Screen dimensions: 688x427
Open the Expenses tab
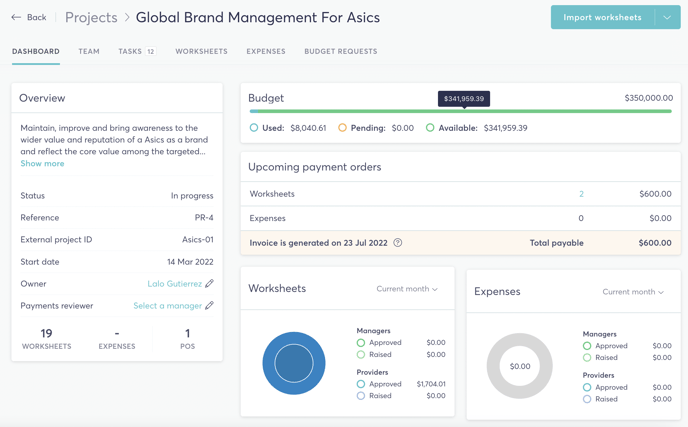tap(266, 51)
